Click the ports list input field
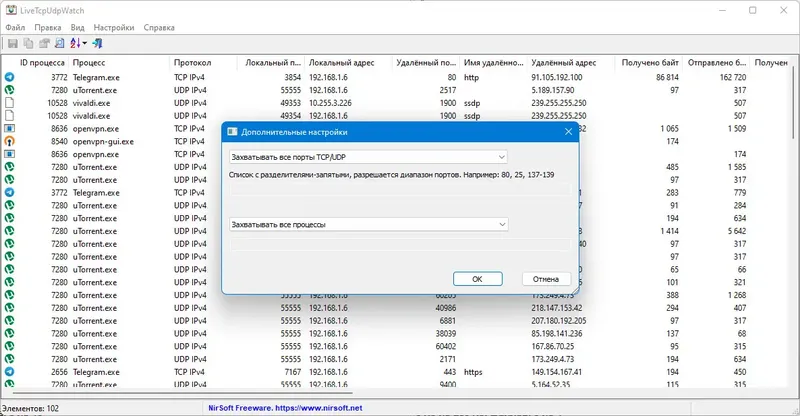This screenshot has height=416, width=800. pyautogui.click(x=400, y=190)
